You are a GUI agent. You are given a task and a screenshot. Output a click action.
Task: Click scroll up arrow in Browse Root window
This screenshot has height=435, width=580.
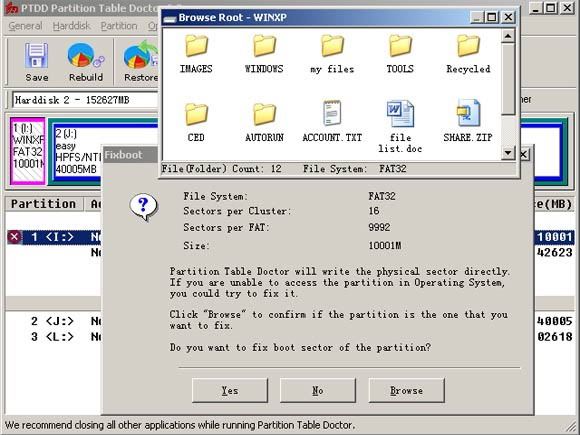[x=508, y=36]
